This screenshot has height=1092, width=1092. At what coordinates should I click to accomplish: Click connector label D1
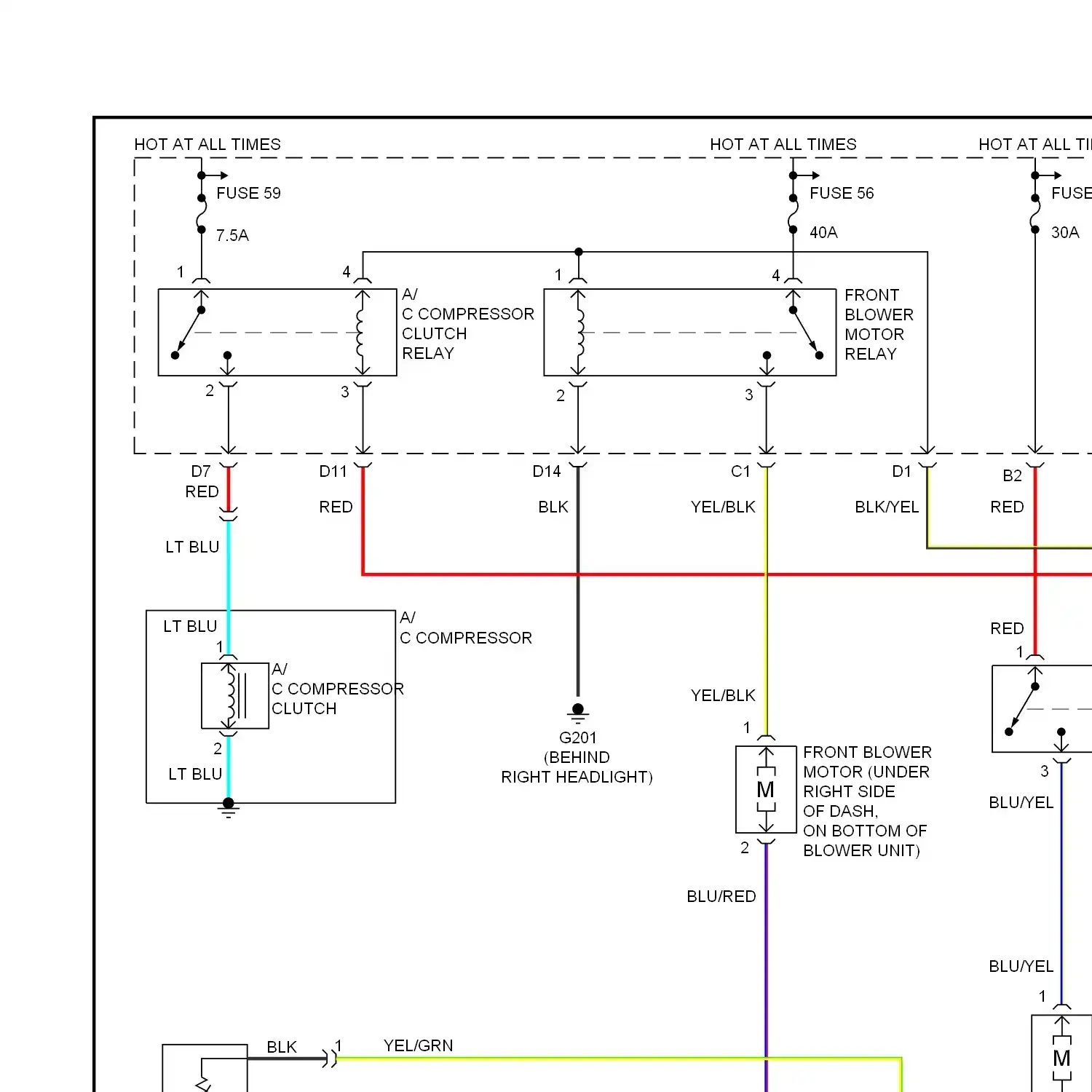[x=902, y=471]
